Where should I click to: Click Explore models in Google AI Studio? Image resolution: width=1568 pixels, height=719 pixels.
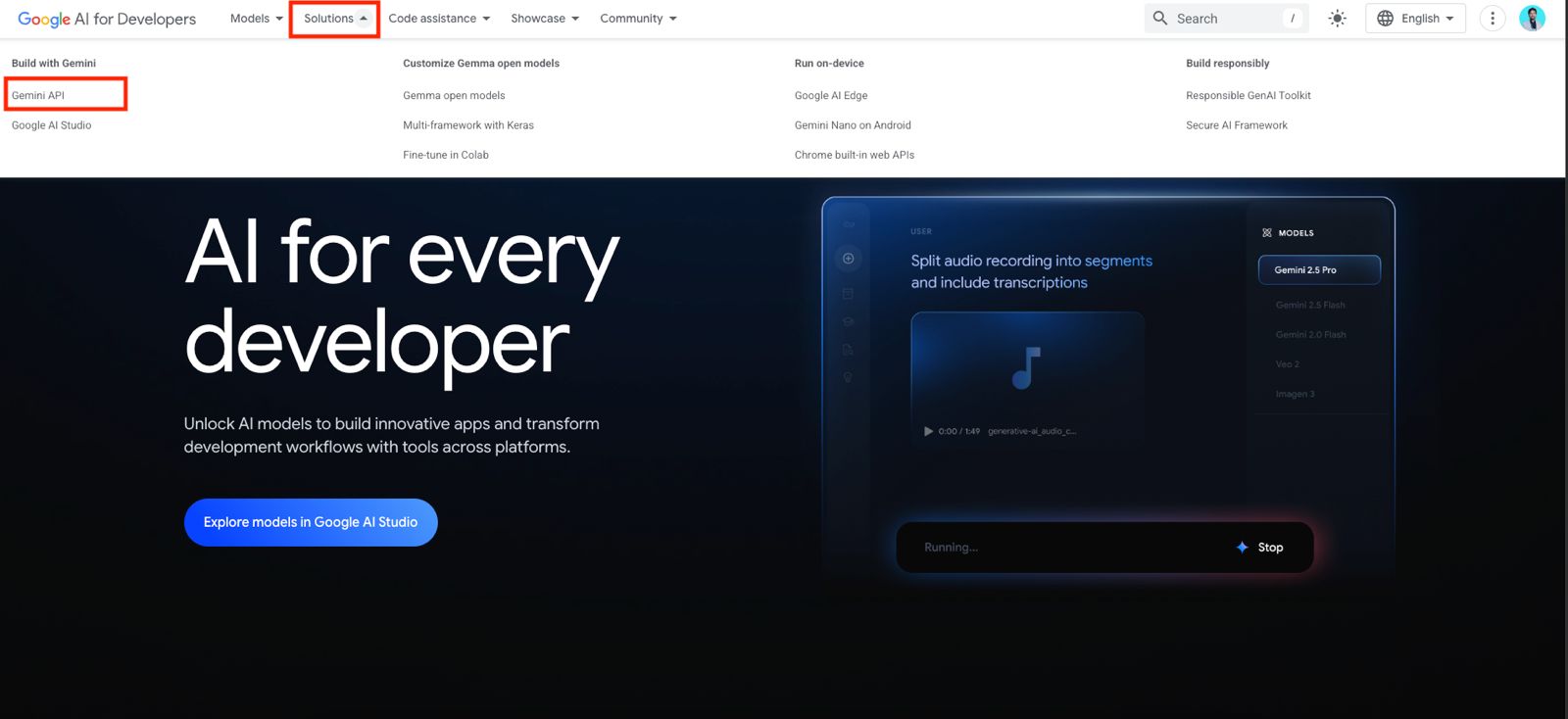click(x=311, y=522)
